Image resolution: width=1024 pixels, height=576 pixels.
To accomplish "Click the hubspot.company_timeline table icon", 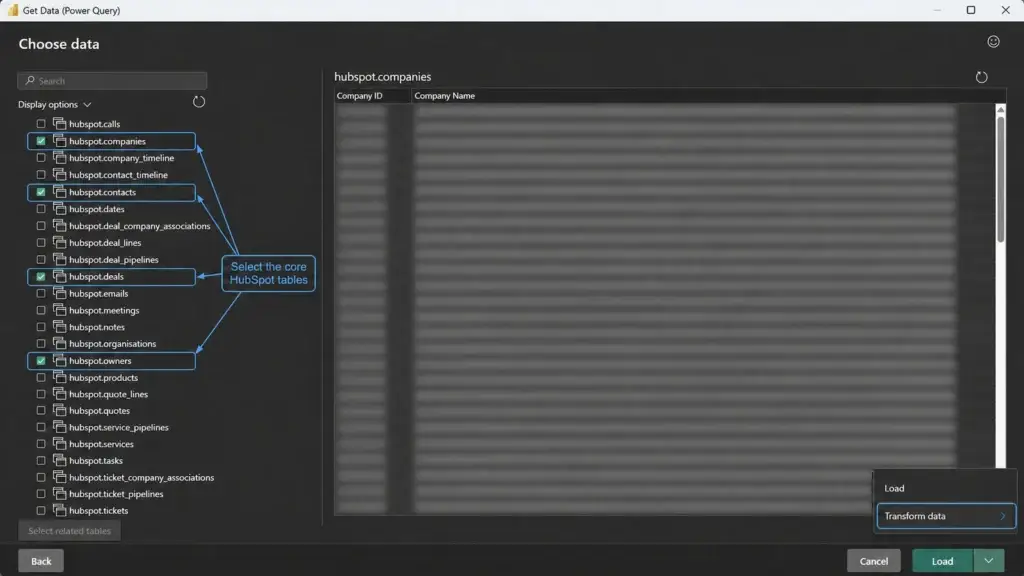I will (x=59, y=158).
